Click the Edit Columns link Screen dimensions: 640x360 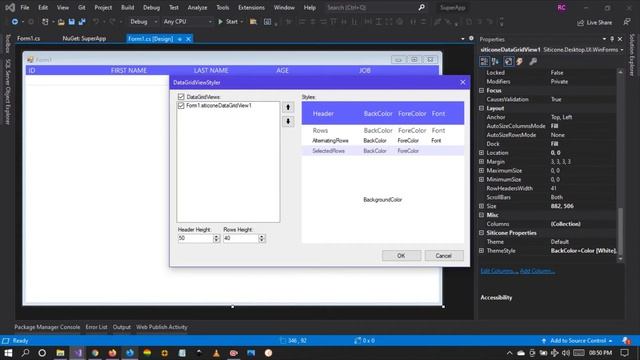pos(498,271)
